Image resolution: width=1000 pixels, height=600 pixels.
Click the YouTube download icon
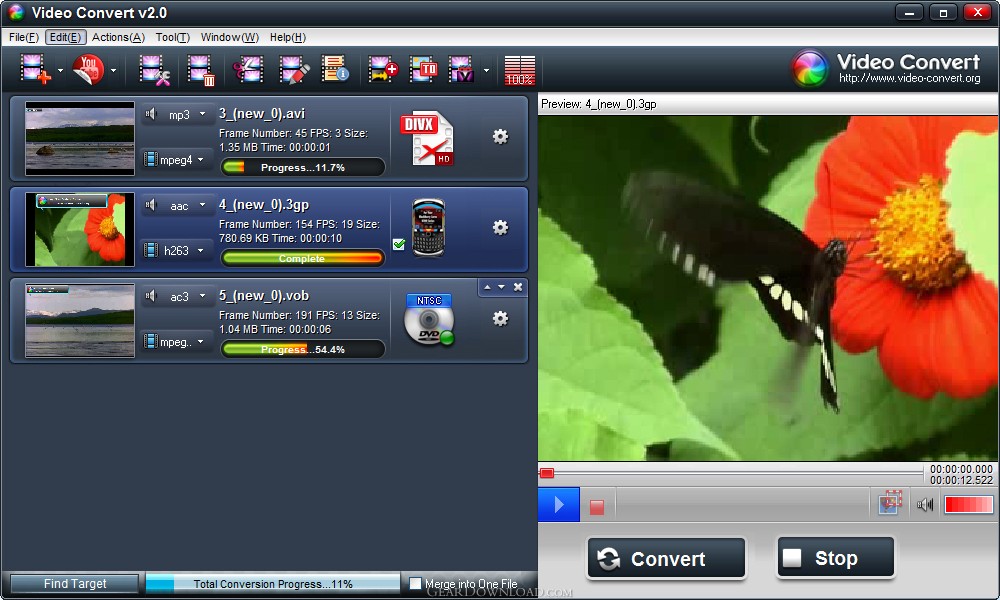coord(88,69)
